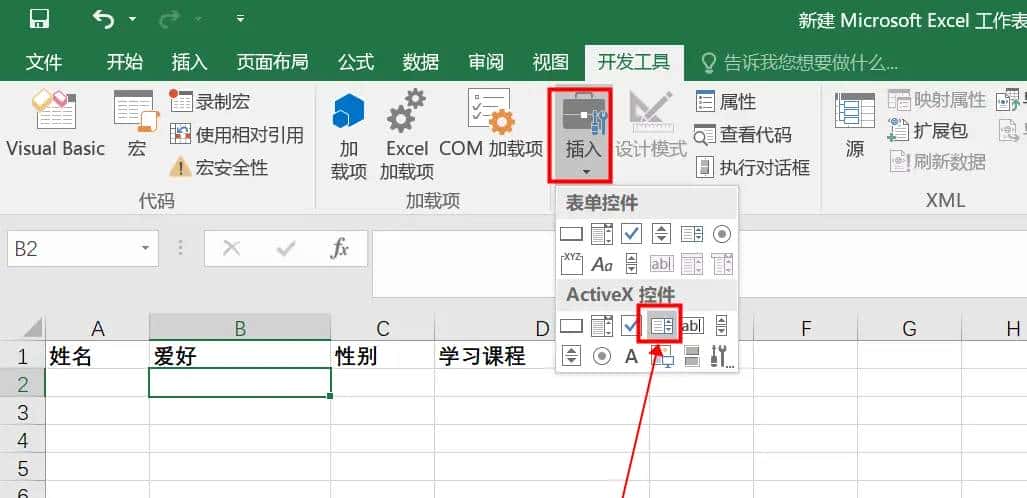Choose the form control Spin Button under 表单控件
This screenshot has height=498, width=1027.
coord(662,233)
